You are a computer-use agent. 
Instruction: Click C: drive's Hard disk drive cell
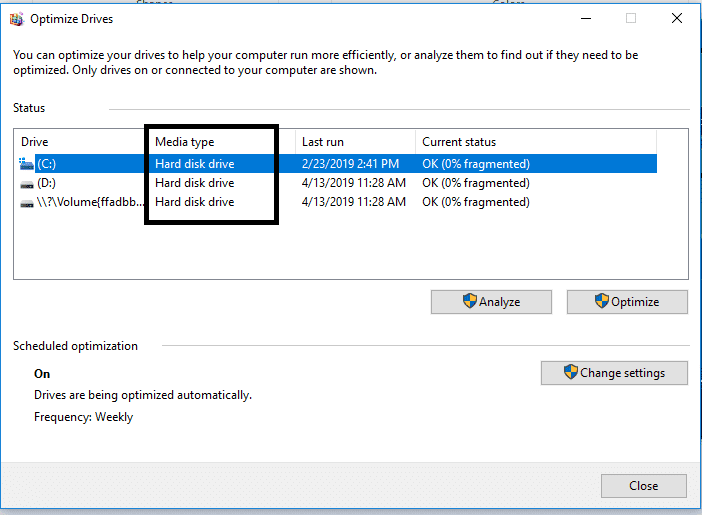click(195, 164)
